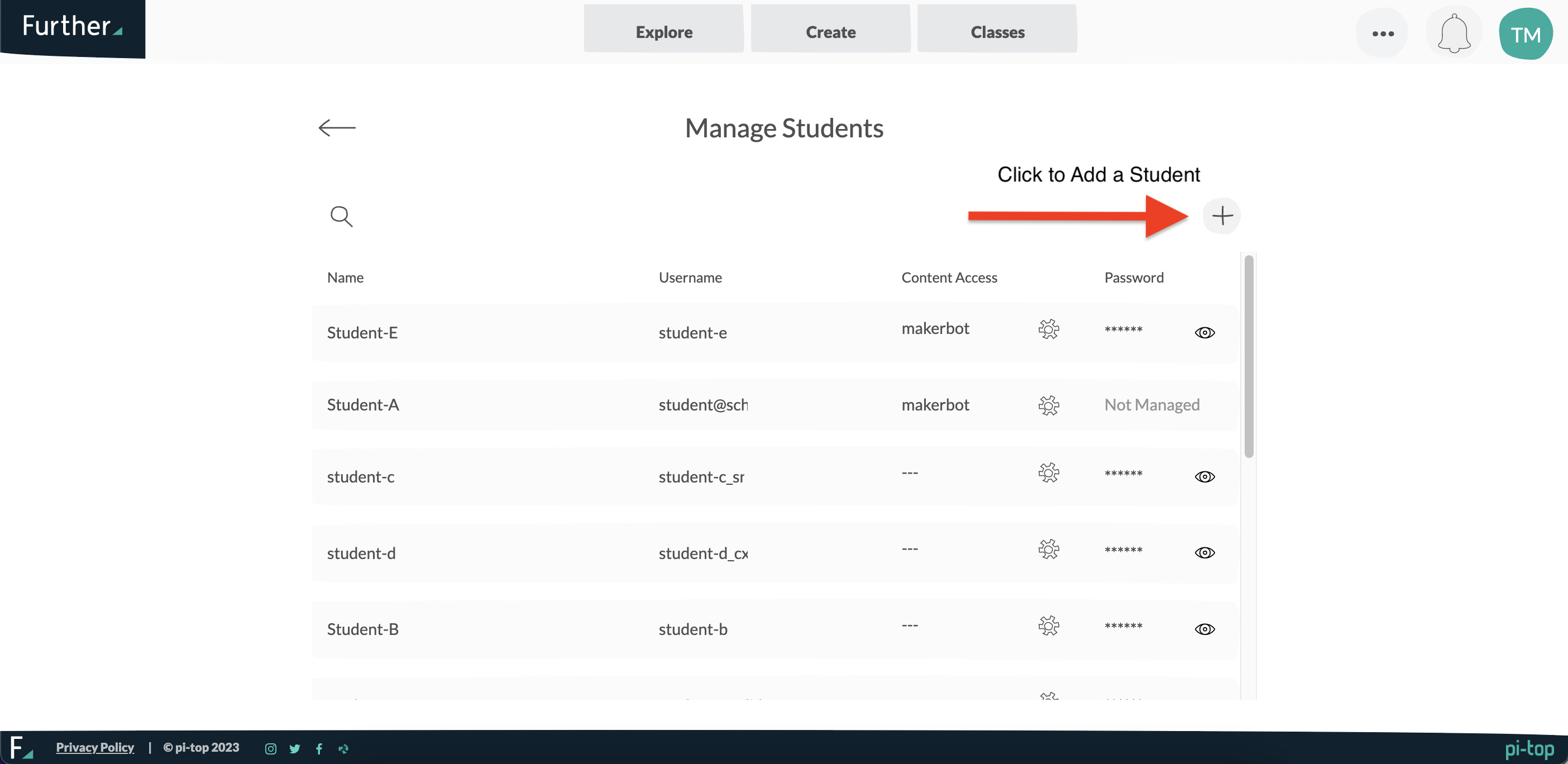Click the three-dot options icon in the header
This screenshot has height=764, width=1568.
click(1383, 34)
